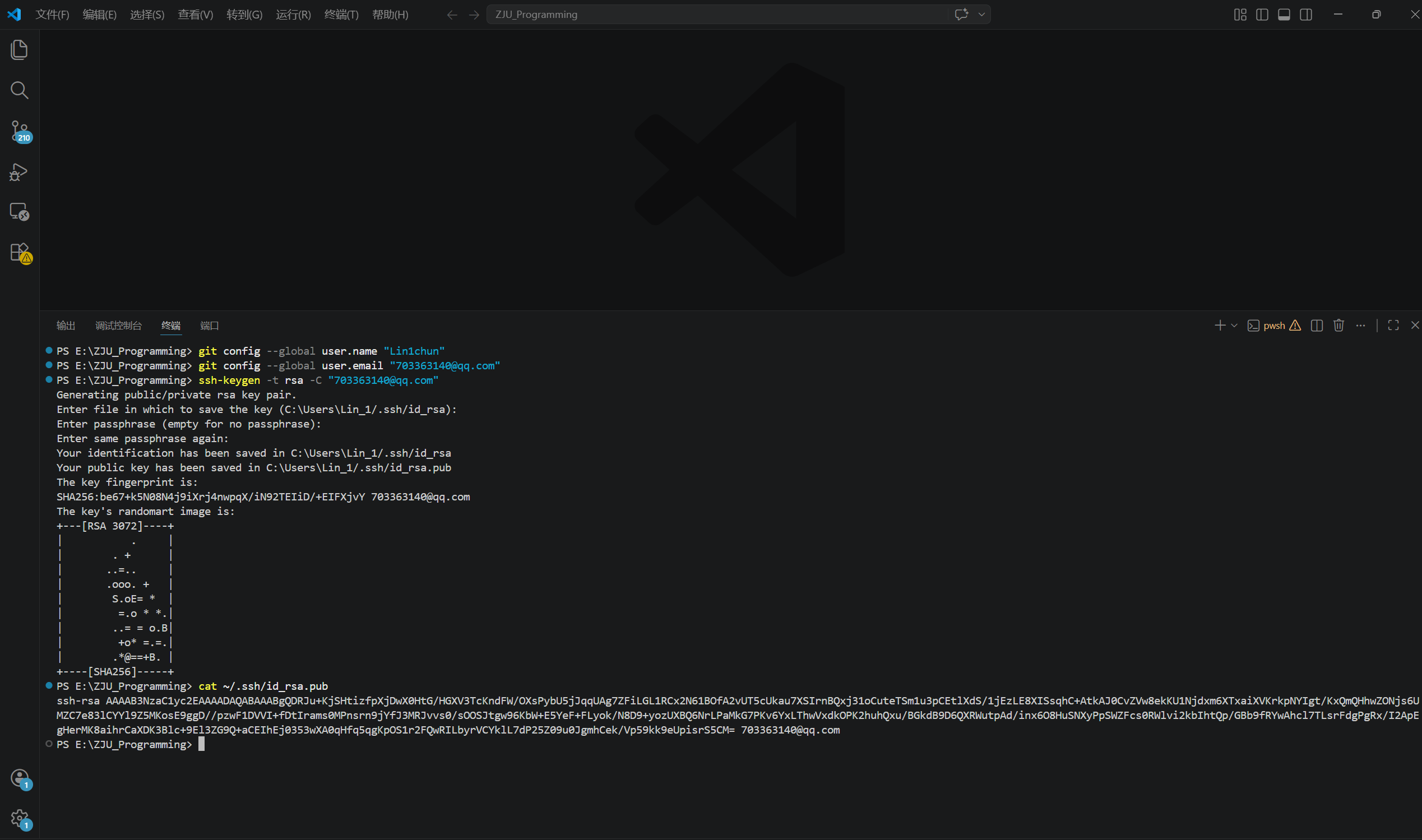Viewport: 1422px width, 840px height.
Task: Open the 转到(G) menu
Action: coord(244,15)
